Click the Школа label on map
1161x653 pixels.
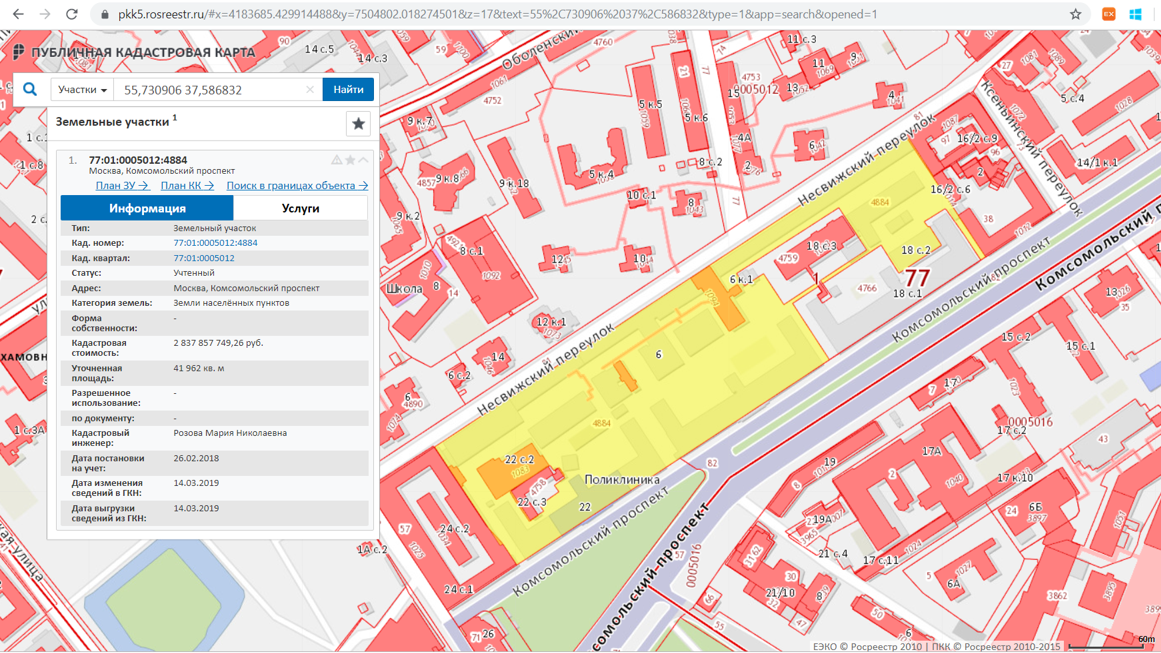pyautogui.click(x=404, y=289)
